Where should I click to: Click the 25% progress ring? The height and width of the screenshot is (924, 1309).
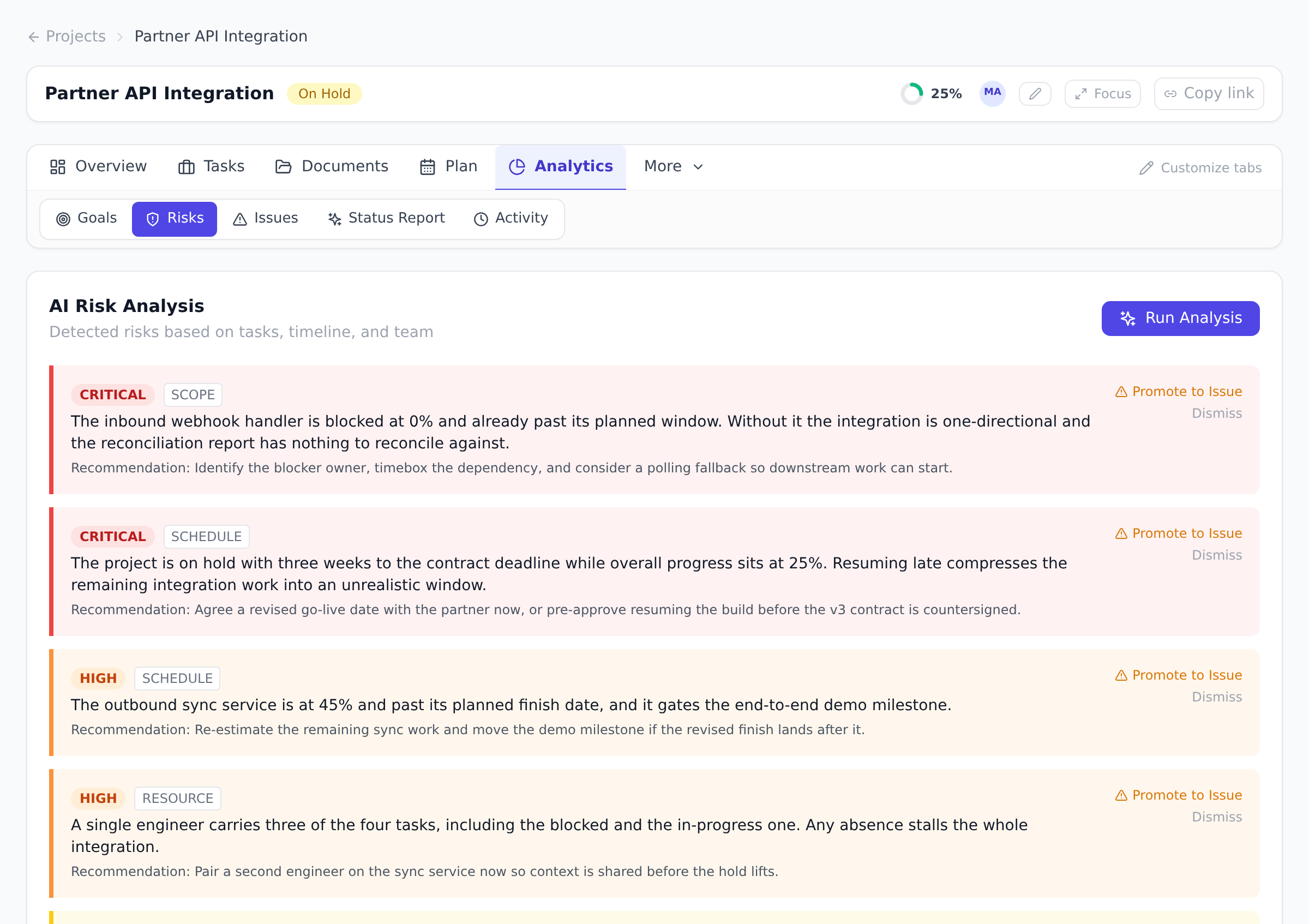point(911,93)
